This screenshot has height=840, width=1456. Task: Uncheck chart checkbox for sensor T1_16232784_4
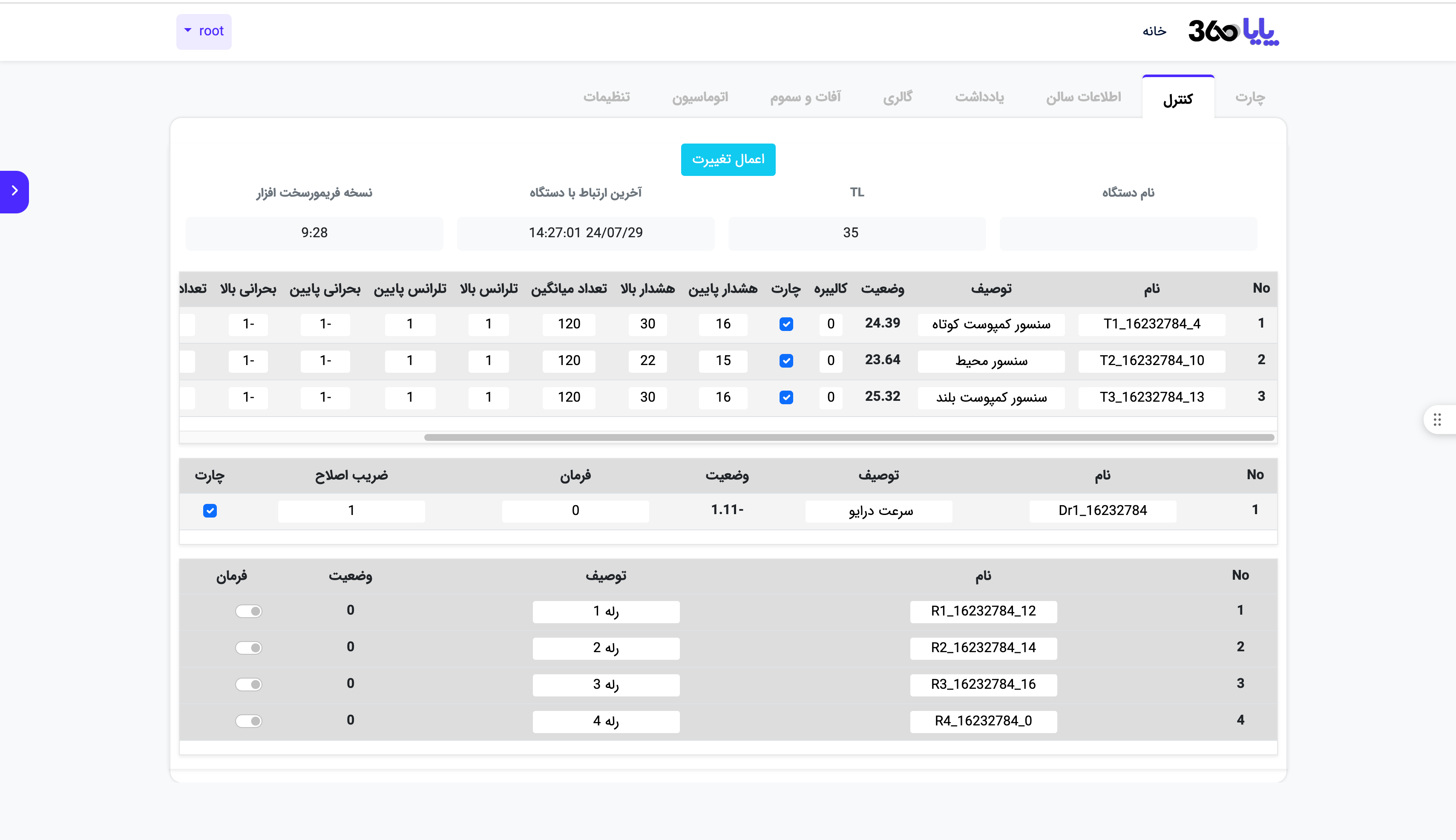tap(786, 324)
